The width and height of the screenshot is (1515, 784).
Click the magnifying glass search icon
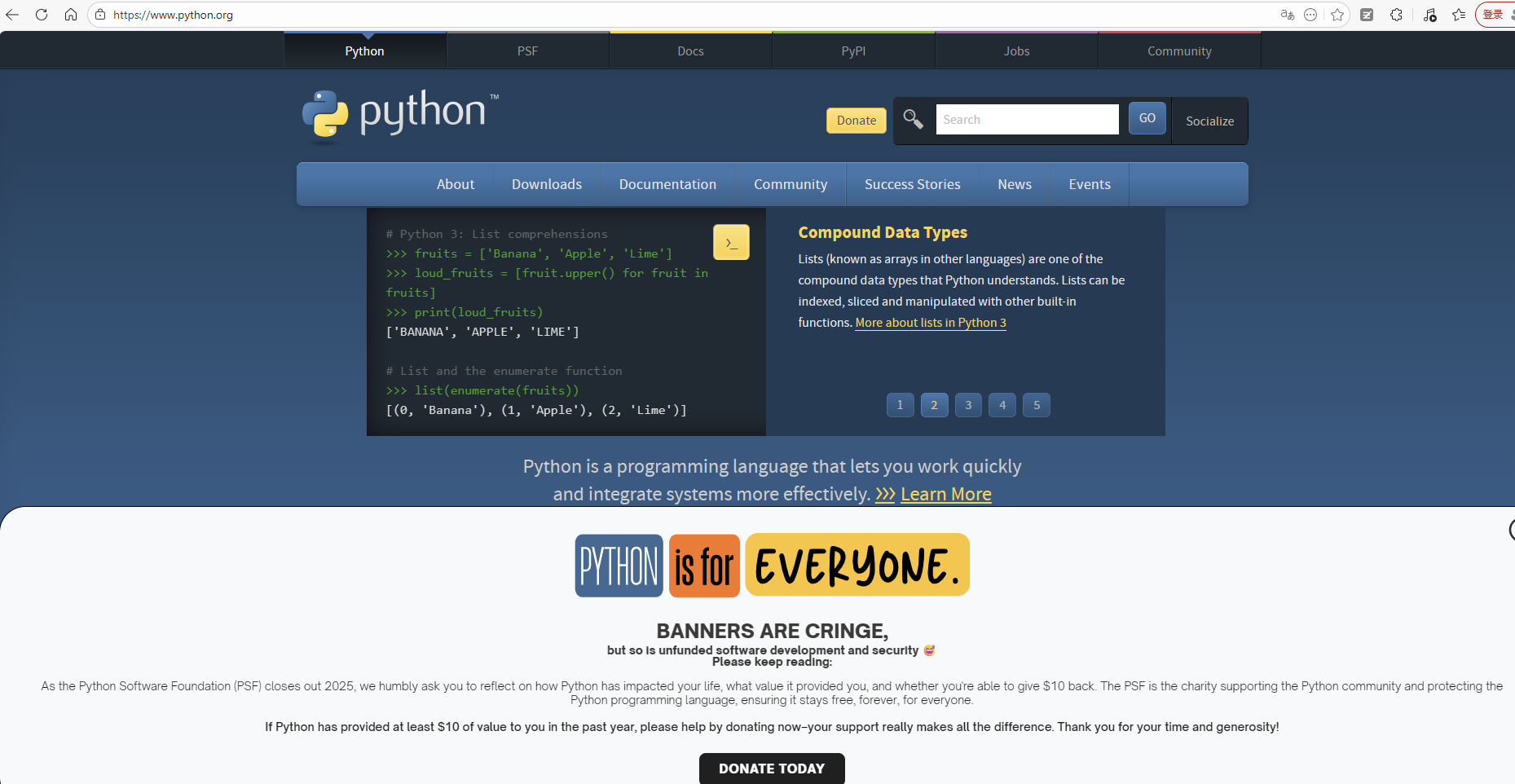(914, 120)
